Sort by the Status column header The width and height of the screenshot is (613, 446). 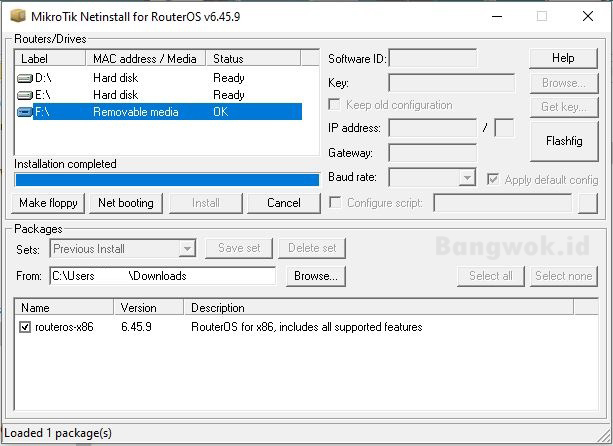pyautogui.click(x=253, y=59)
